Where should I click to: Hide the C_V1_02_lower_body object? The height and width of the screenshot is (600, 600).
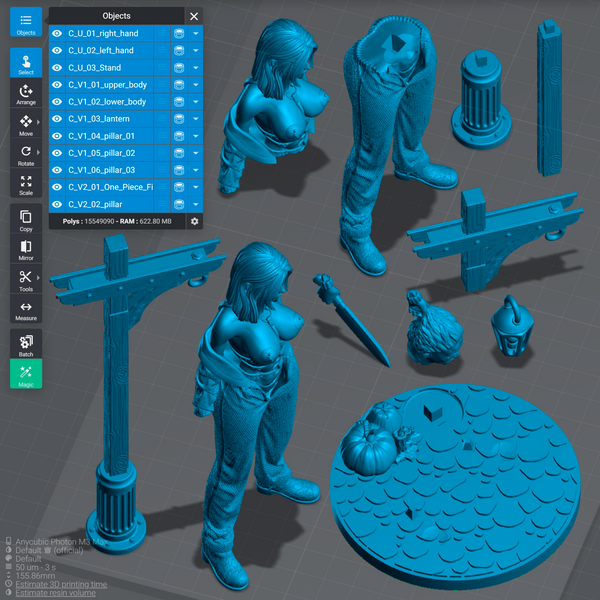pyautogui.click(x=57, y=102)
